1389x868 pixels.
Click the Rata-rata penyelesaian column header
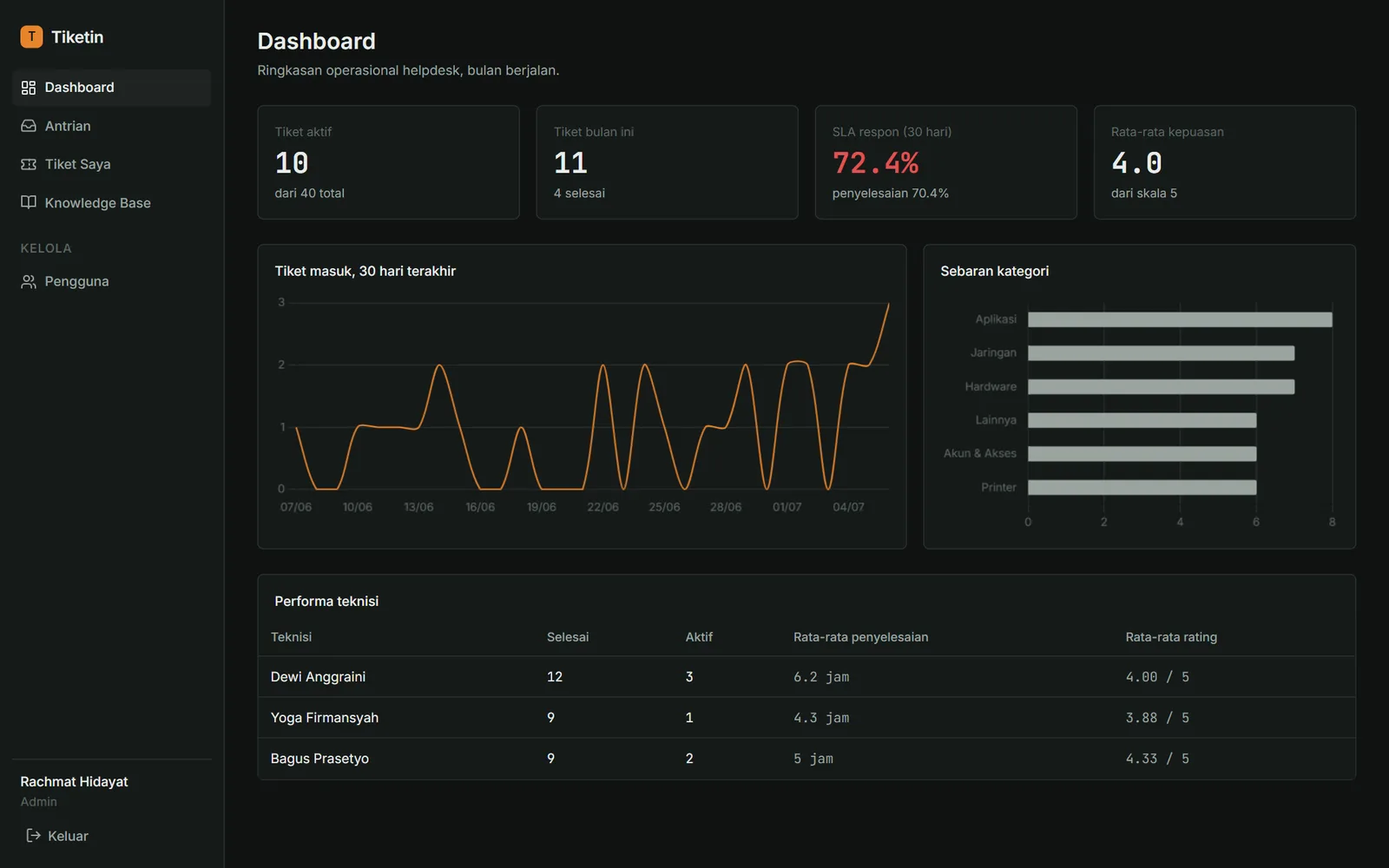click(860, 637)
